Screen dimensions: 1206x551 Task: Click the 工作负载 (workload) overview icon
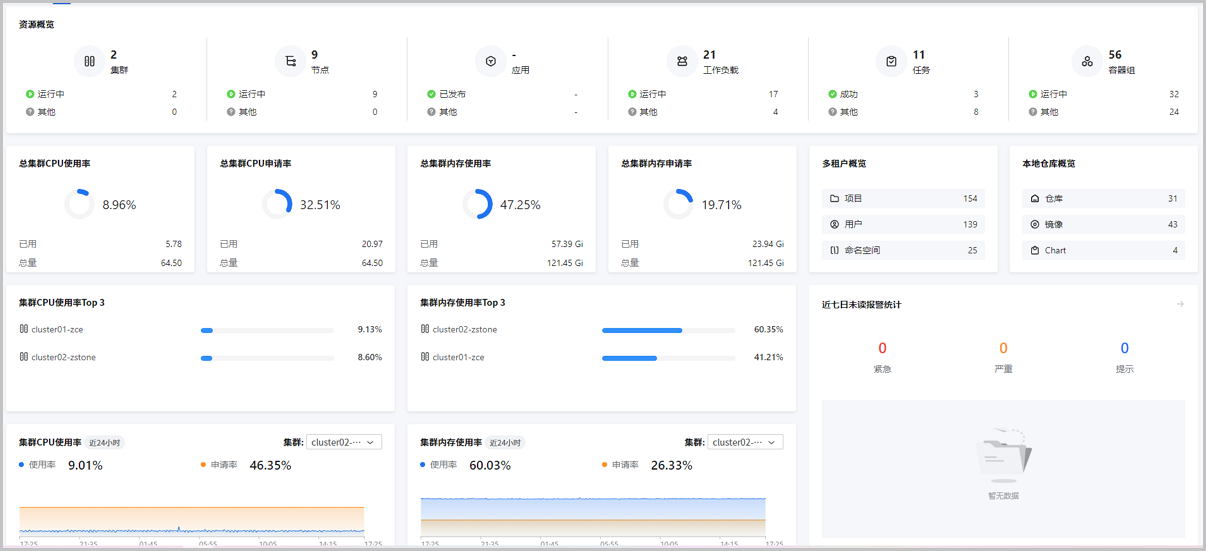tap(682, 61)
